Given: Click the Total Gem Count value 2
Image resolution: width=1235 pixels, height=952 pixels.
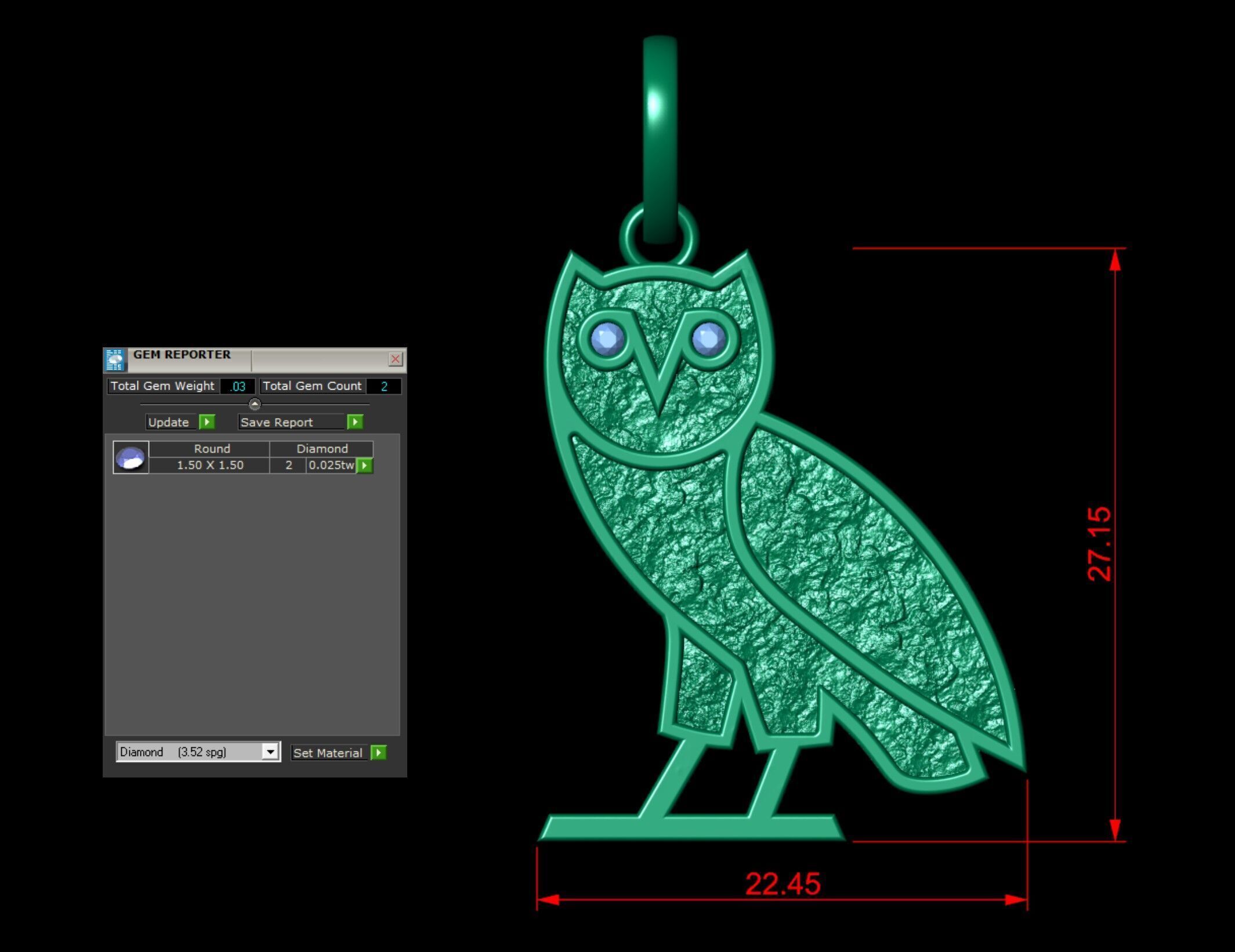Looking at the screenshot, I should (383, 386).
